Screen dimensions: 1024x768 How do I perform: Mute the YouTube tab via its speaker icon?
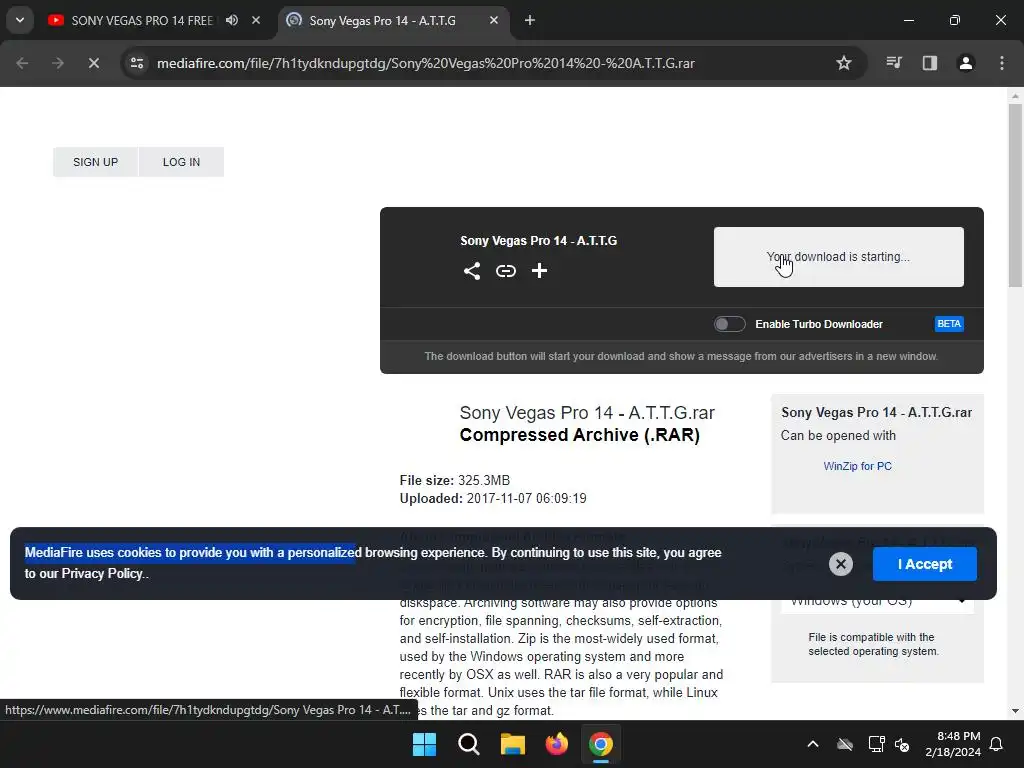(x=232, y=20)
